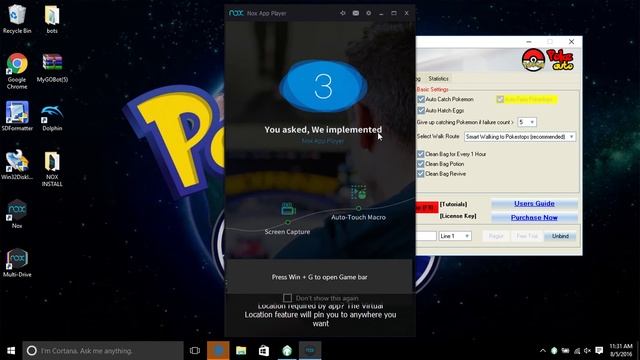Toggle the Auto Catch Pokemon checkbox
640x360 pixels.
(421, 99)
